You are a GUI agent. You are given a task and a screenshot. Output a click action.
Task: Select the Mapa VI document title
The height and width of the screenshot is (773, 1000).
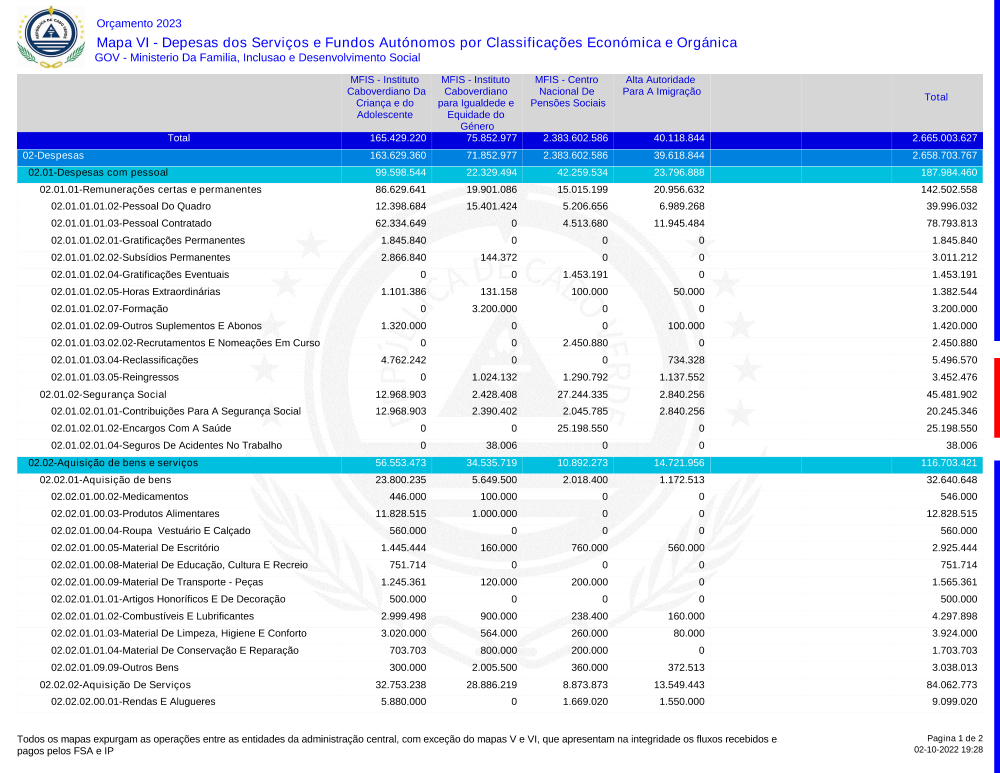pyautogui.click(x=416, y=42)
